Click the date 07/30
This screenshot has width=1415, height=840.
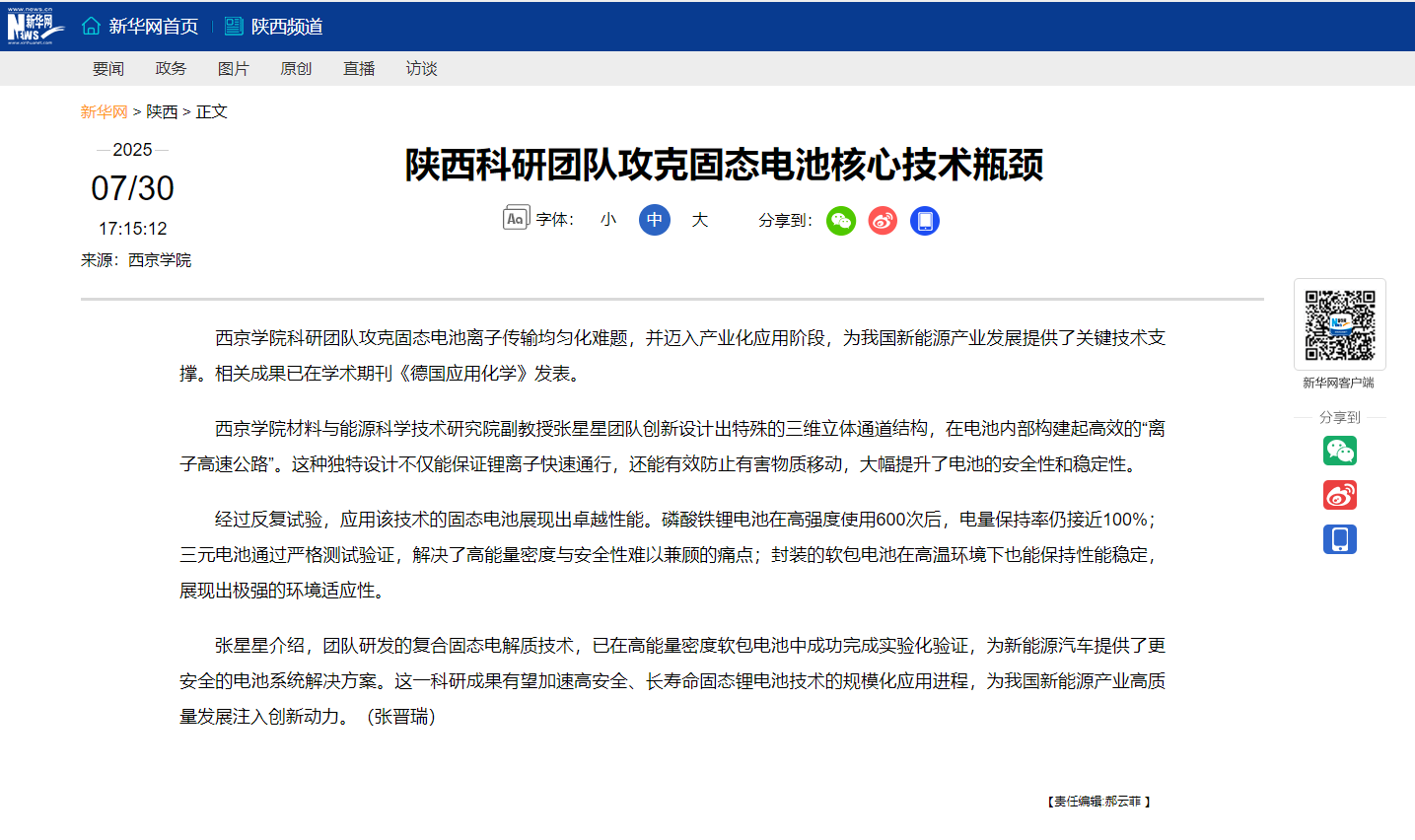click(133, 188)
